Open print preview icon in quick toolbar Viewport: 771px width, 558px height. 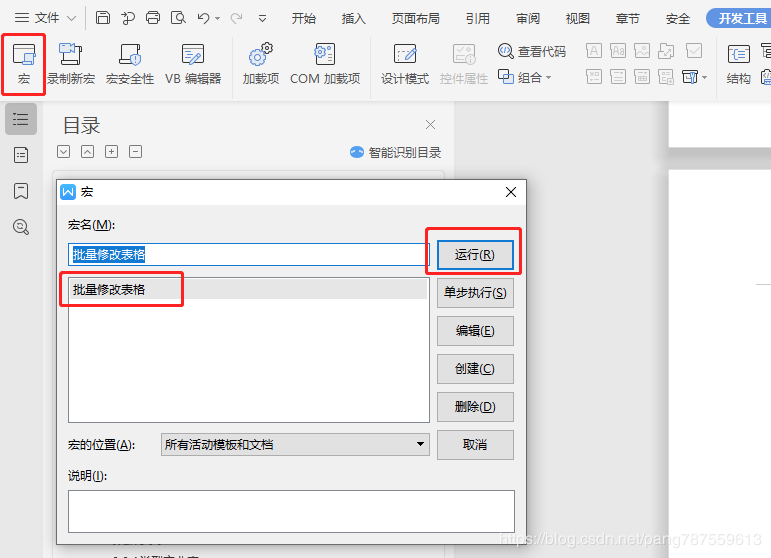point(178,18)
